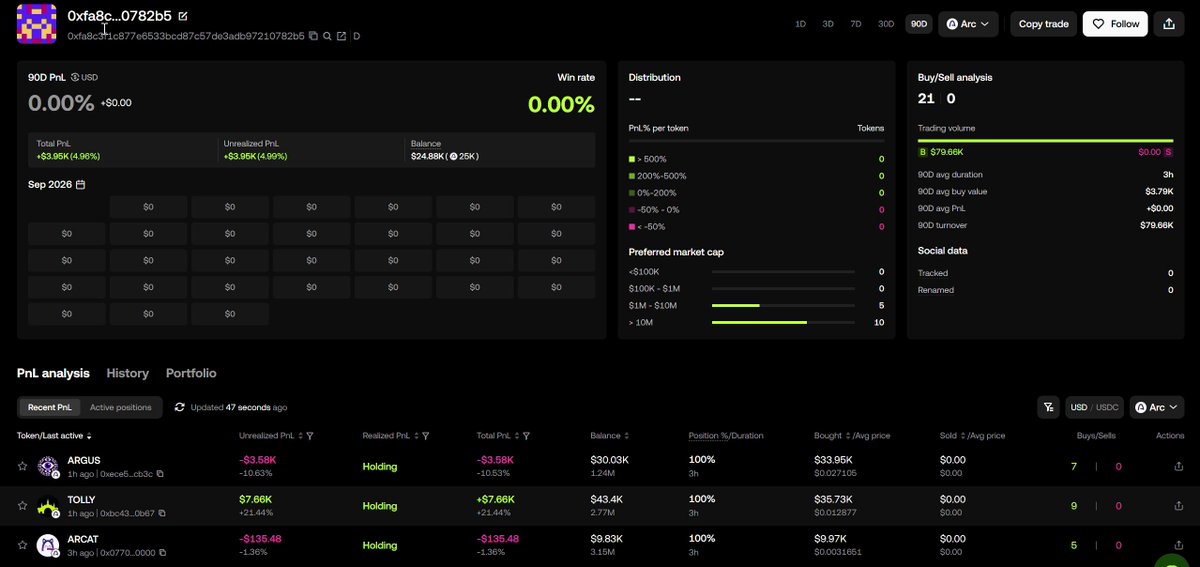
Task: Click the > 10M market cap bar
Action: point(783,322)
